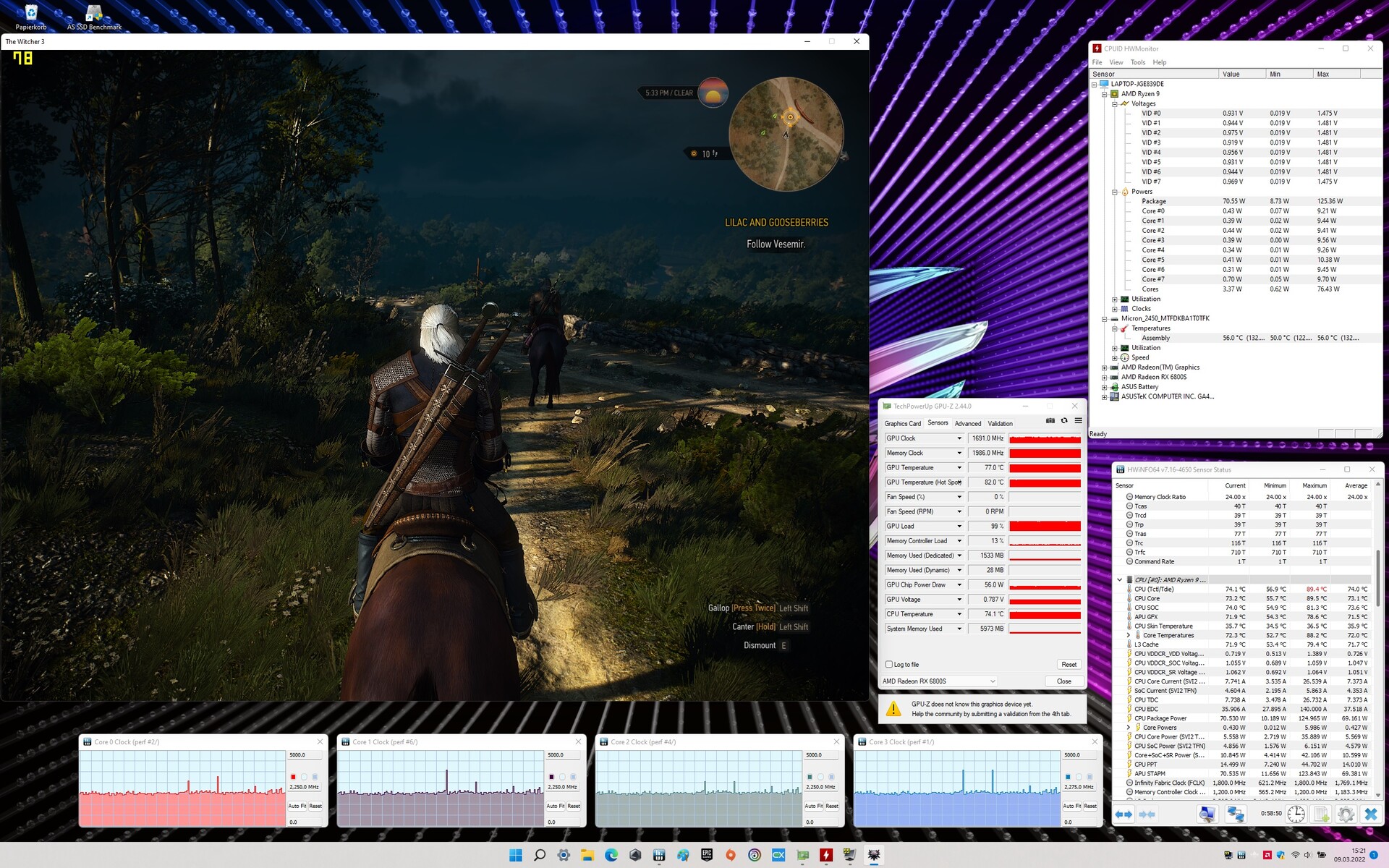Click Reset button in GPU-Z
Image resolution: width=1389 pixels, height=868 pixels.
click(1069, 664)
